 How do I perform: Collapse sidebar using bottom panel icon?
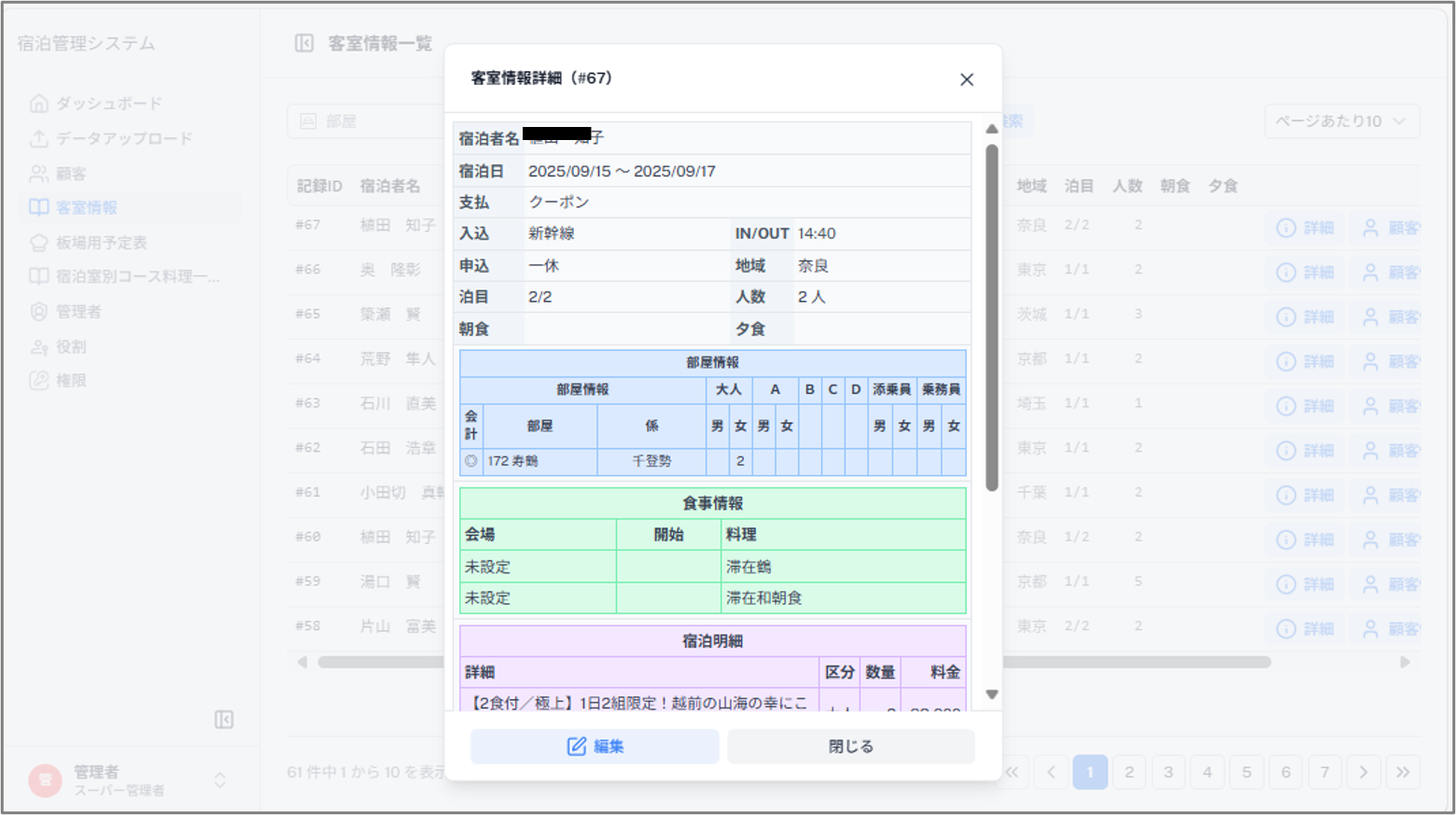pyautogui.click(x=224, y=719)
